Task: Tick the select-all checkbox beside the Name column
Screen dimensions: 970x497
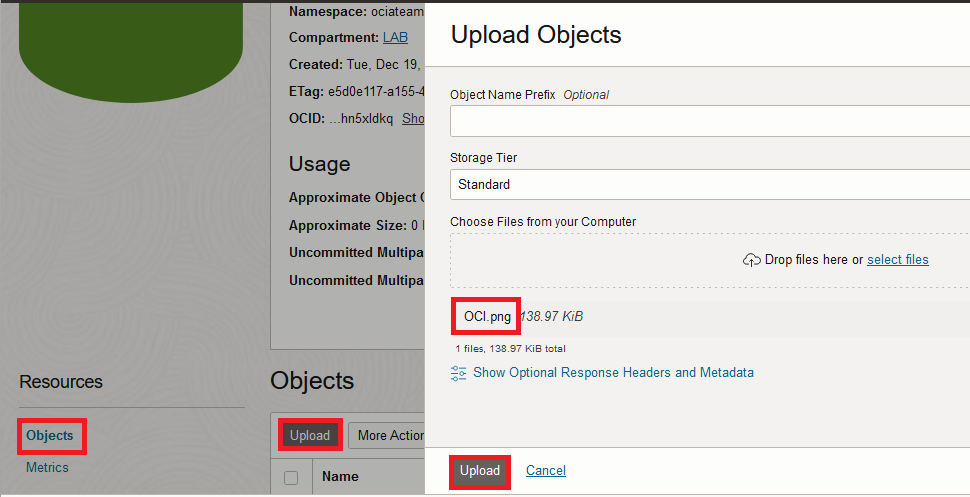Action: pos(291,477)
